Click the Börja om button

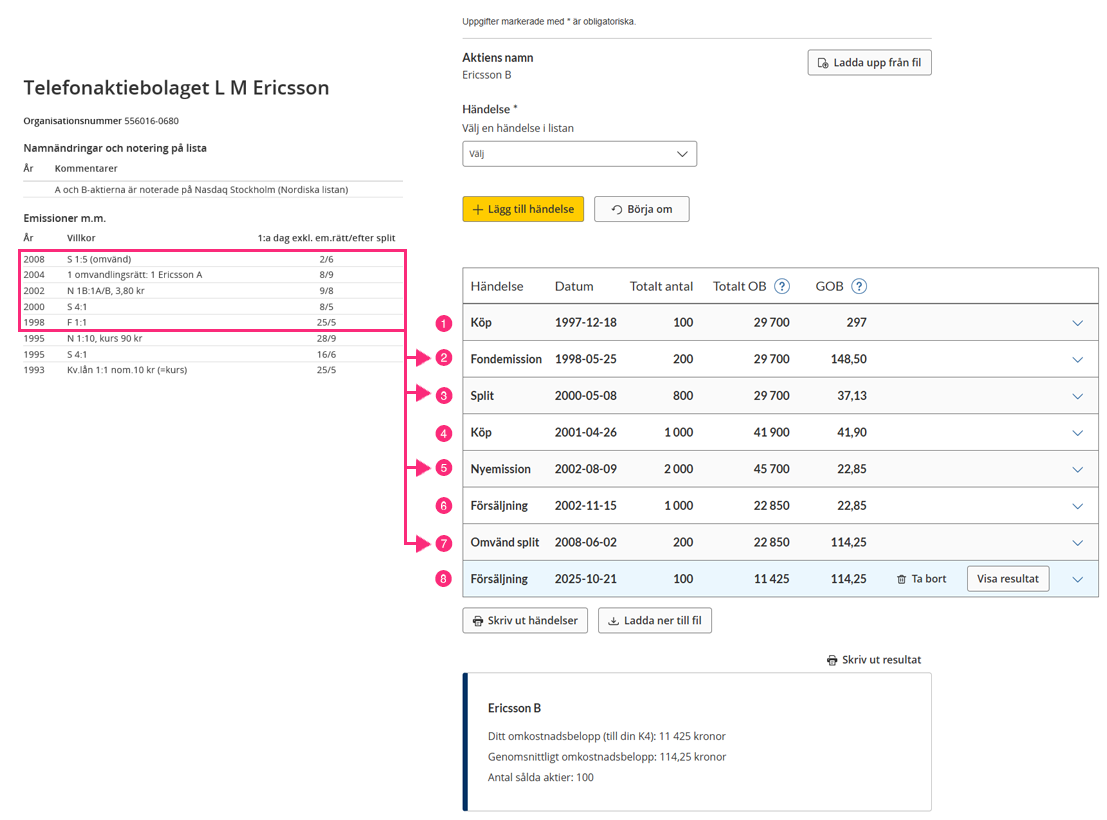coord(641,209)
